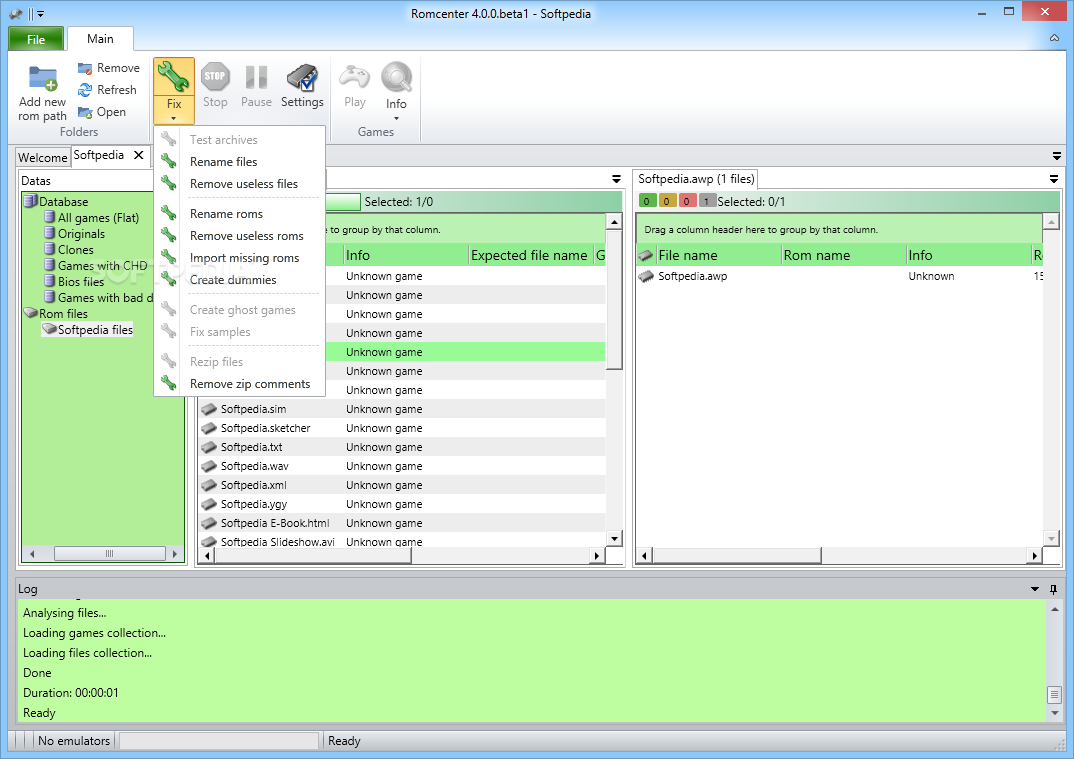Select Games with CHD tree item

[102, 266]
